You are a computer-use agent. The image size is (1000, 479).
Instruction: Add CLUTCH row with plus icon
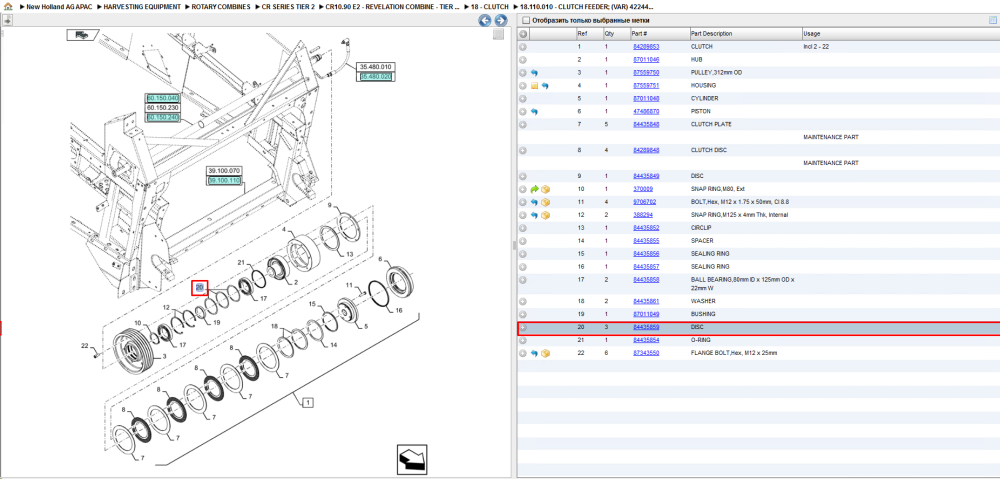(523, 47)
